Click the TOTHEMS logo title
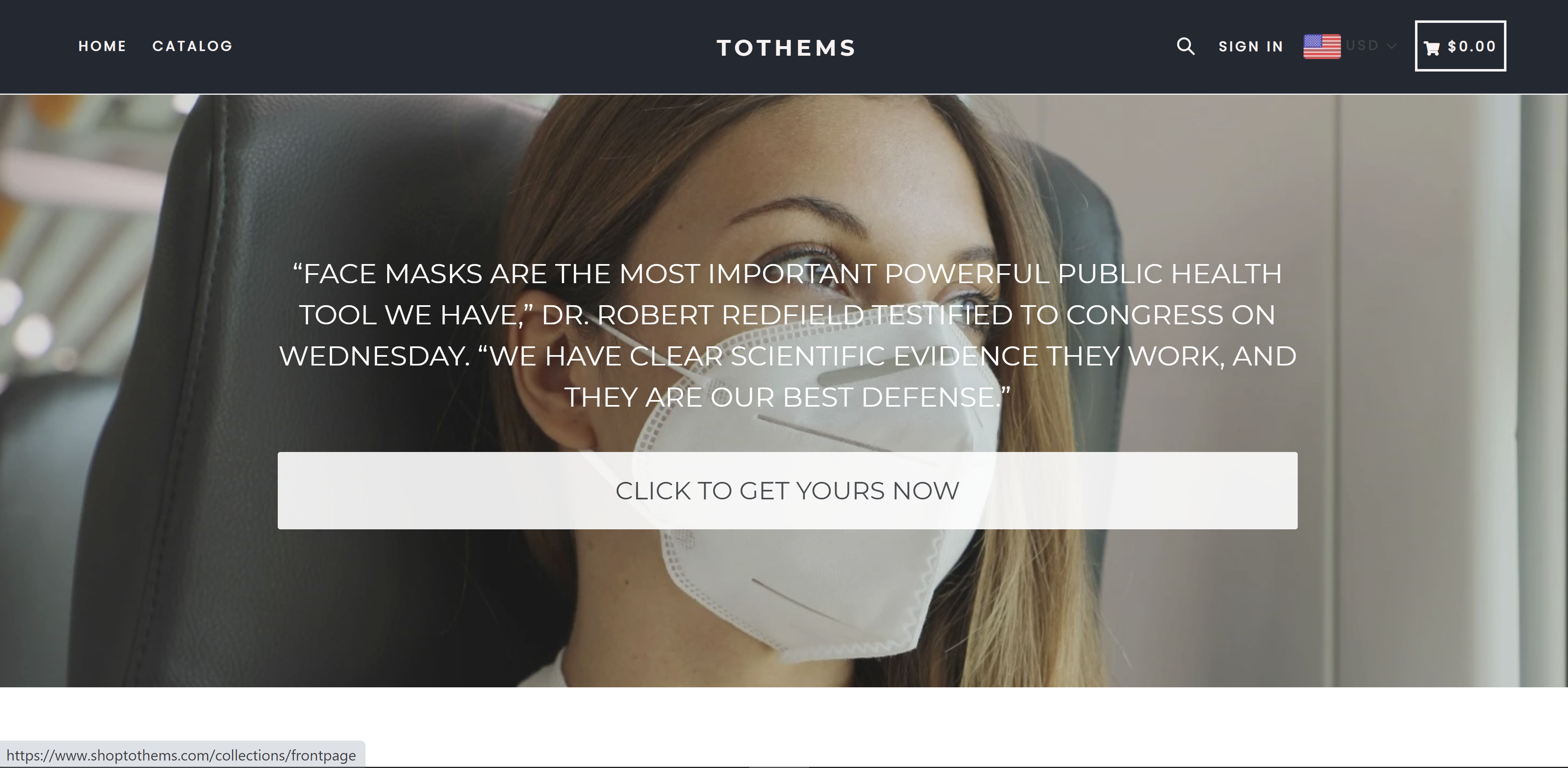The image size is (1568, 768). pos(786,47)
